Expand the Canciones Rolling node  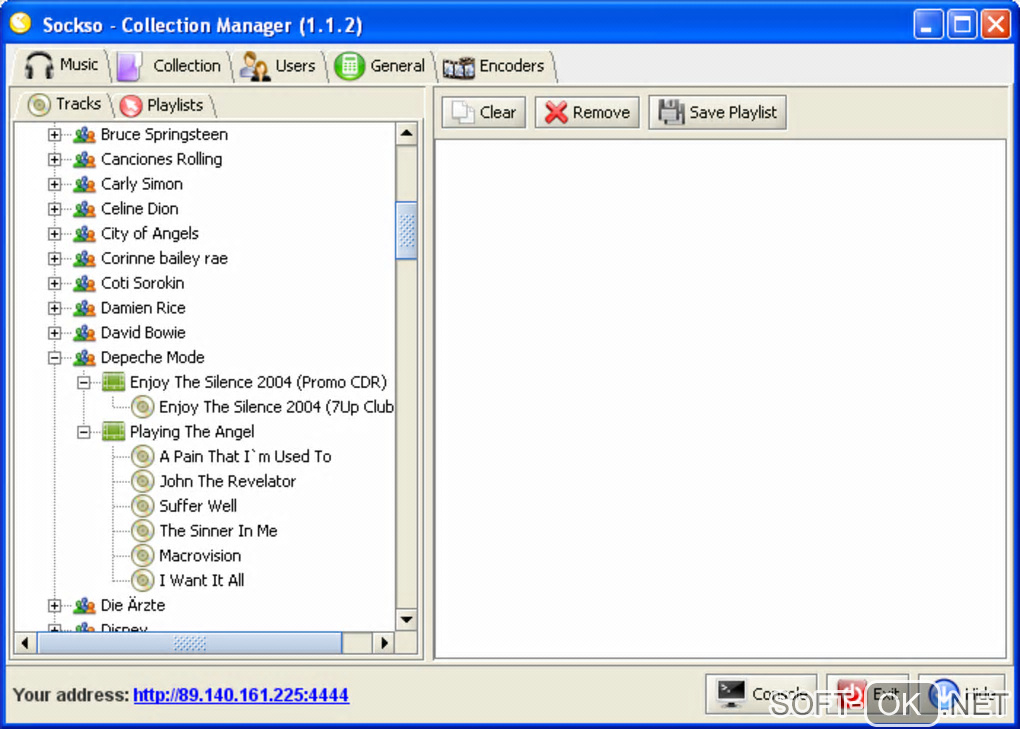[x=55, y=159]
